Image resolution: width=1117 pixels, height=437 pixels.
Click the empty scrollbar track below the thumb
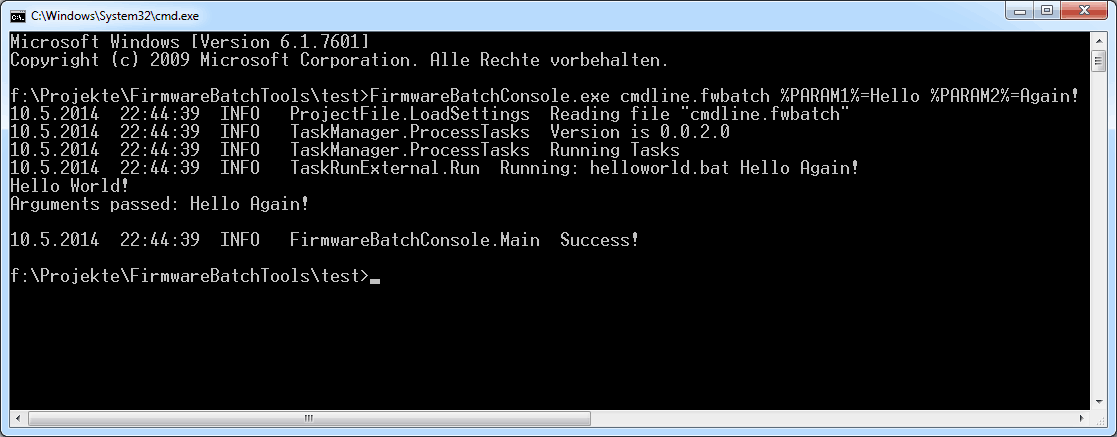1099,250
